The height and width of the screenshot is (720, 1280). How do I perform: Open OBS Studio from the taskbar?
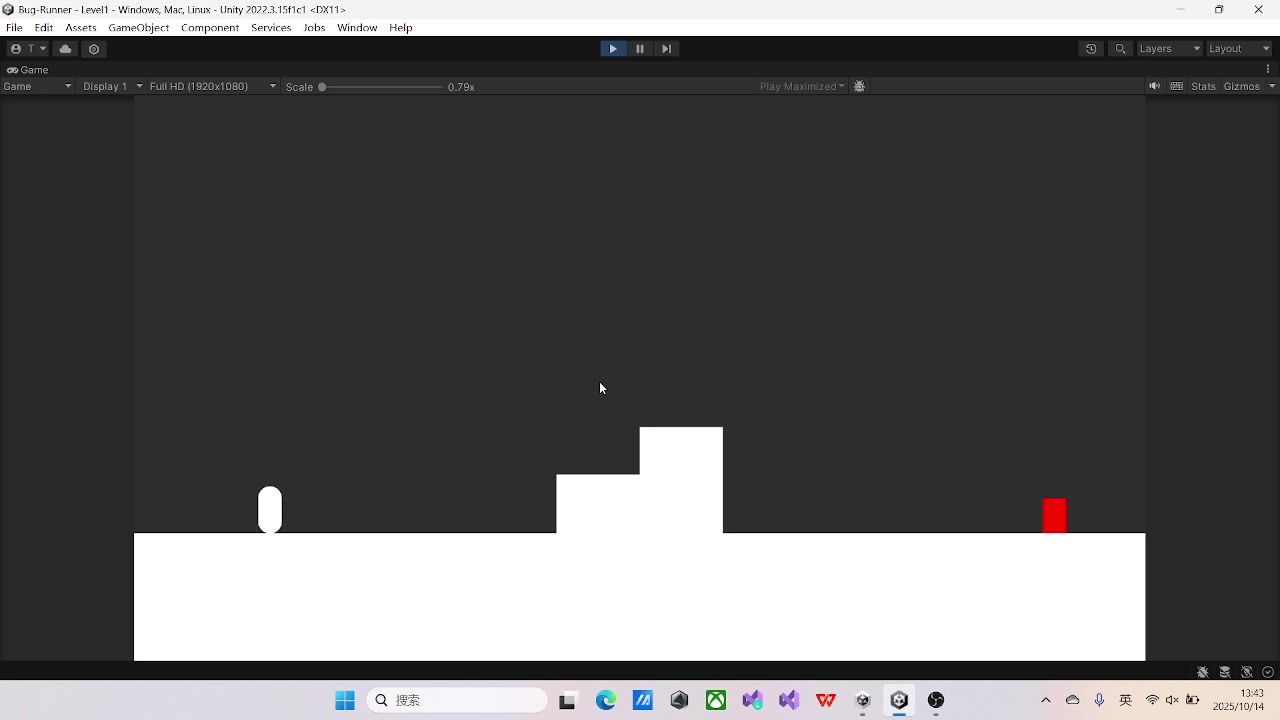point(936,701)
